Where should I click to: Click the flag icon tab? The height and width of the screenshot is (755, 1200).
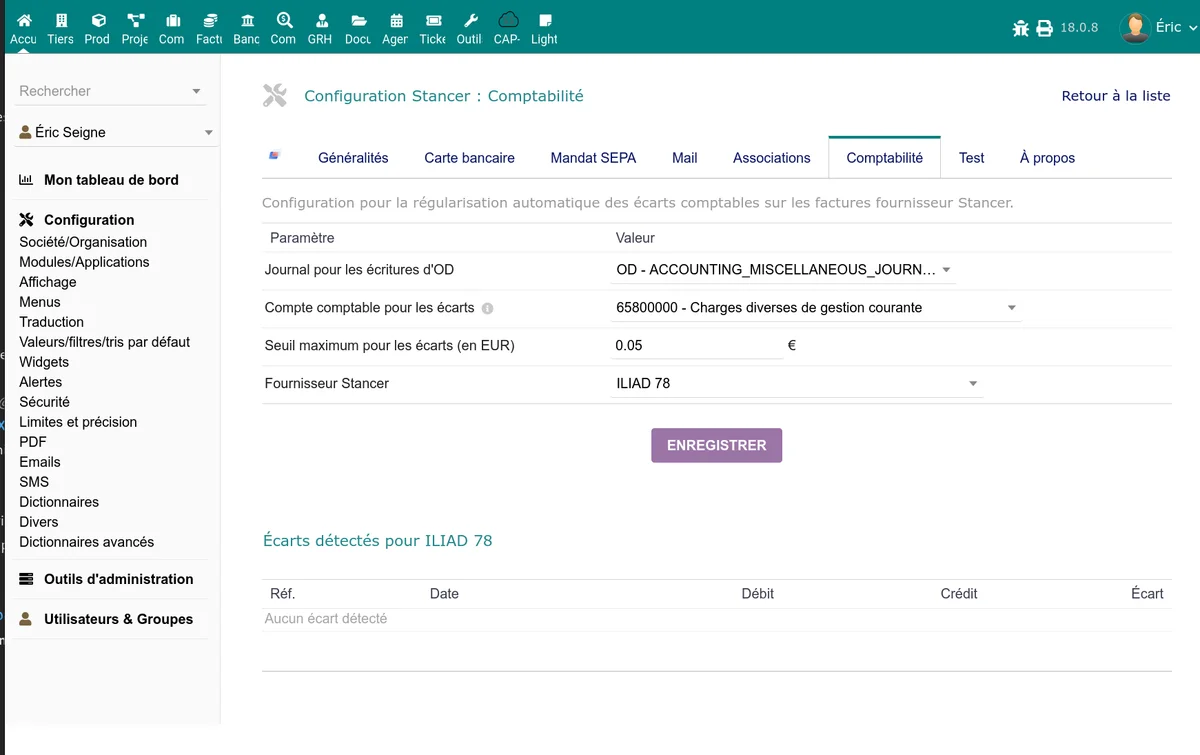(x=275, y=156)
